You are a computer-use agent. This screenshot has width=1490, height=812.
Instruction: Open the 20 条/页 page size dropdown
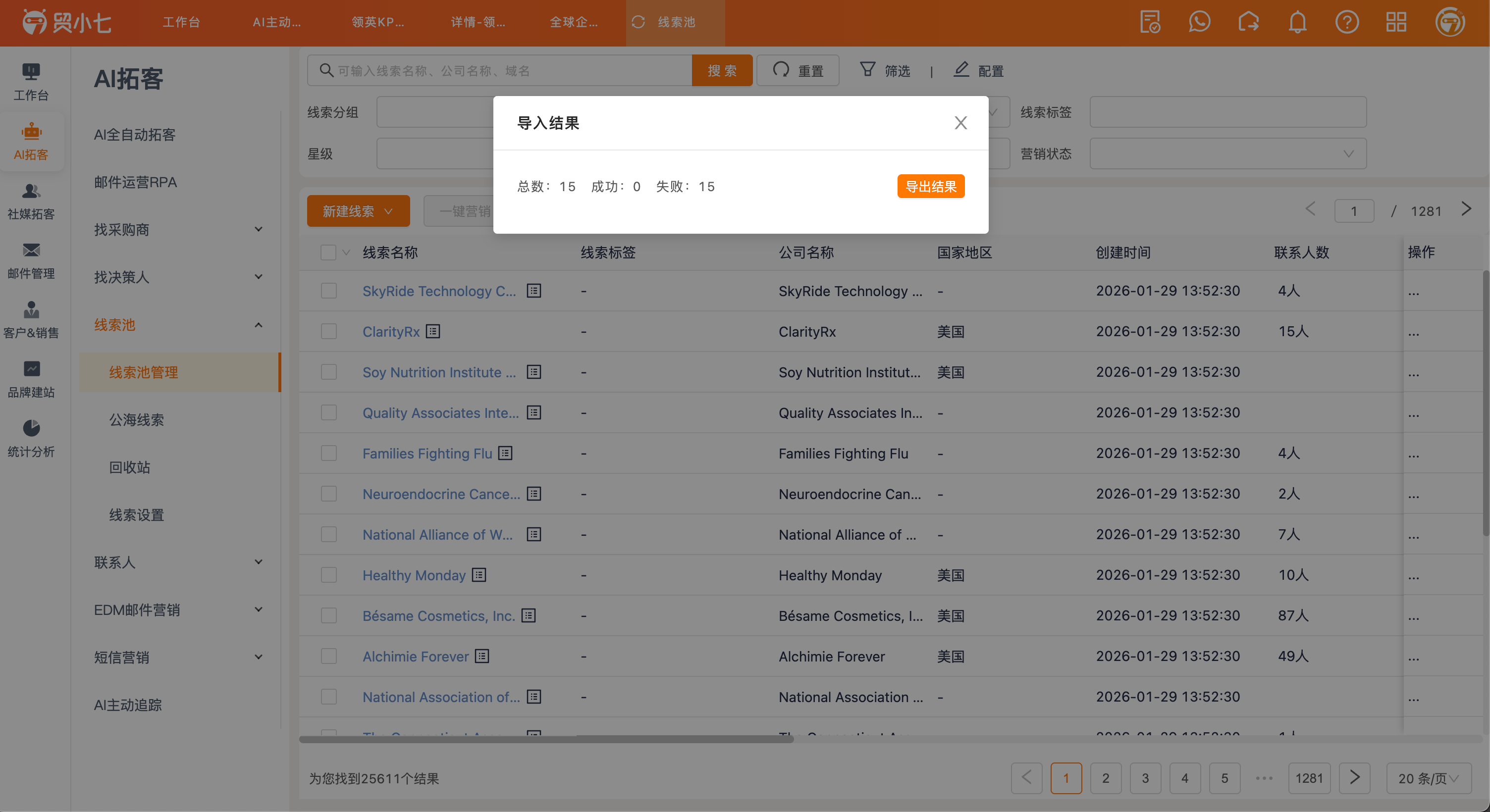[1428, 778]
